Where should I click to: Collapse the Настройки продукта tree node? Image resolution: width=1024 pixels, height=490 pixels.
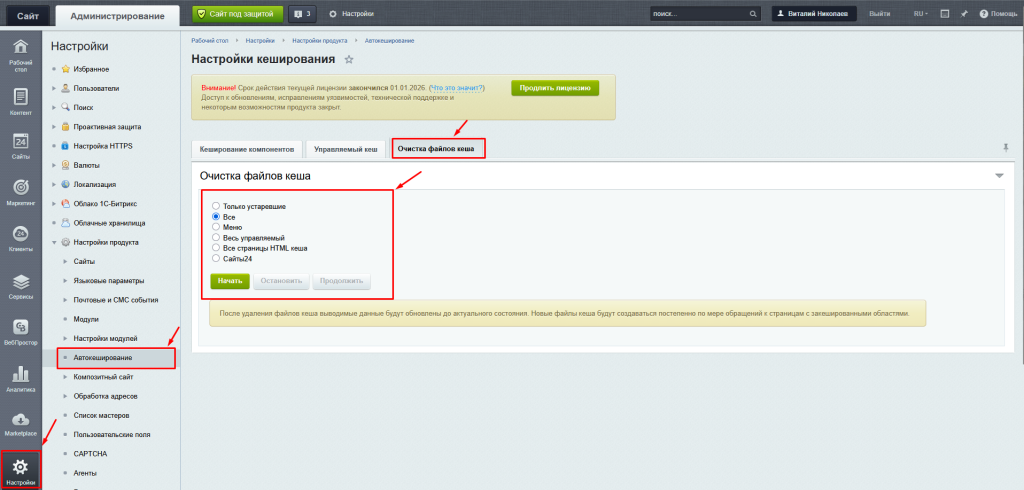[x=54, y=242]
